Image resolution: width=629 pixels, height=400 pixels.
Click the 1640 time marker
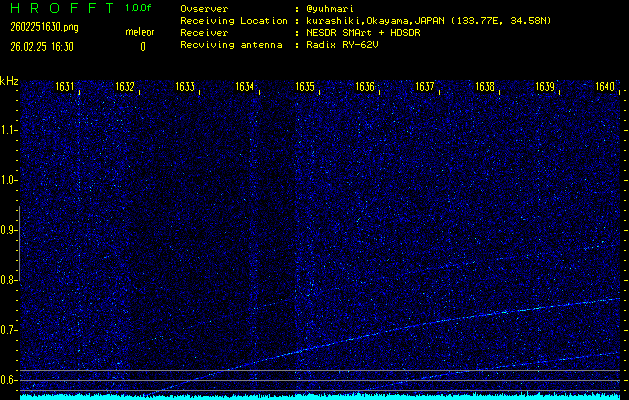[604, 87]
